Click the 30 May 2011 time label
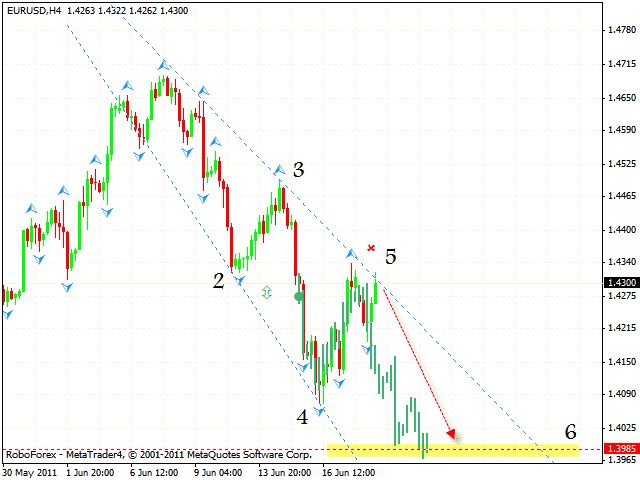Viewport: 640px width, 480px height. (x=30, y=473)
